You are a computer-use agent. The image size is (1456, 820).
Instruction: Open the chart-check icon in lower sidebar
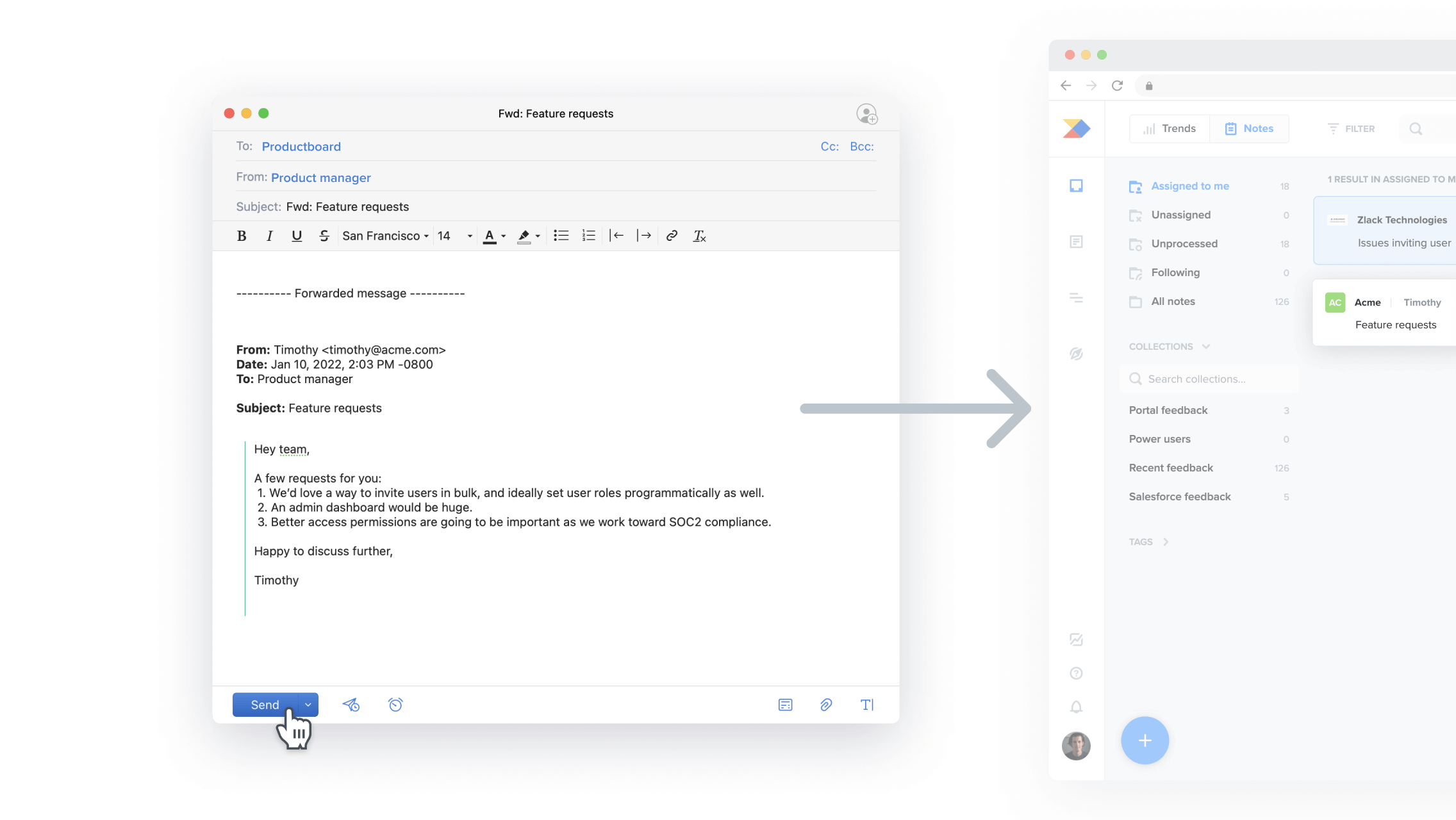[x=1076, y=639]
